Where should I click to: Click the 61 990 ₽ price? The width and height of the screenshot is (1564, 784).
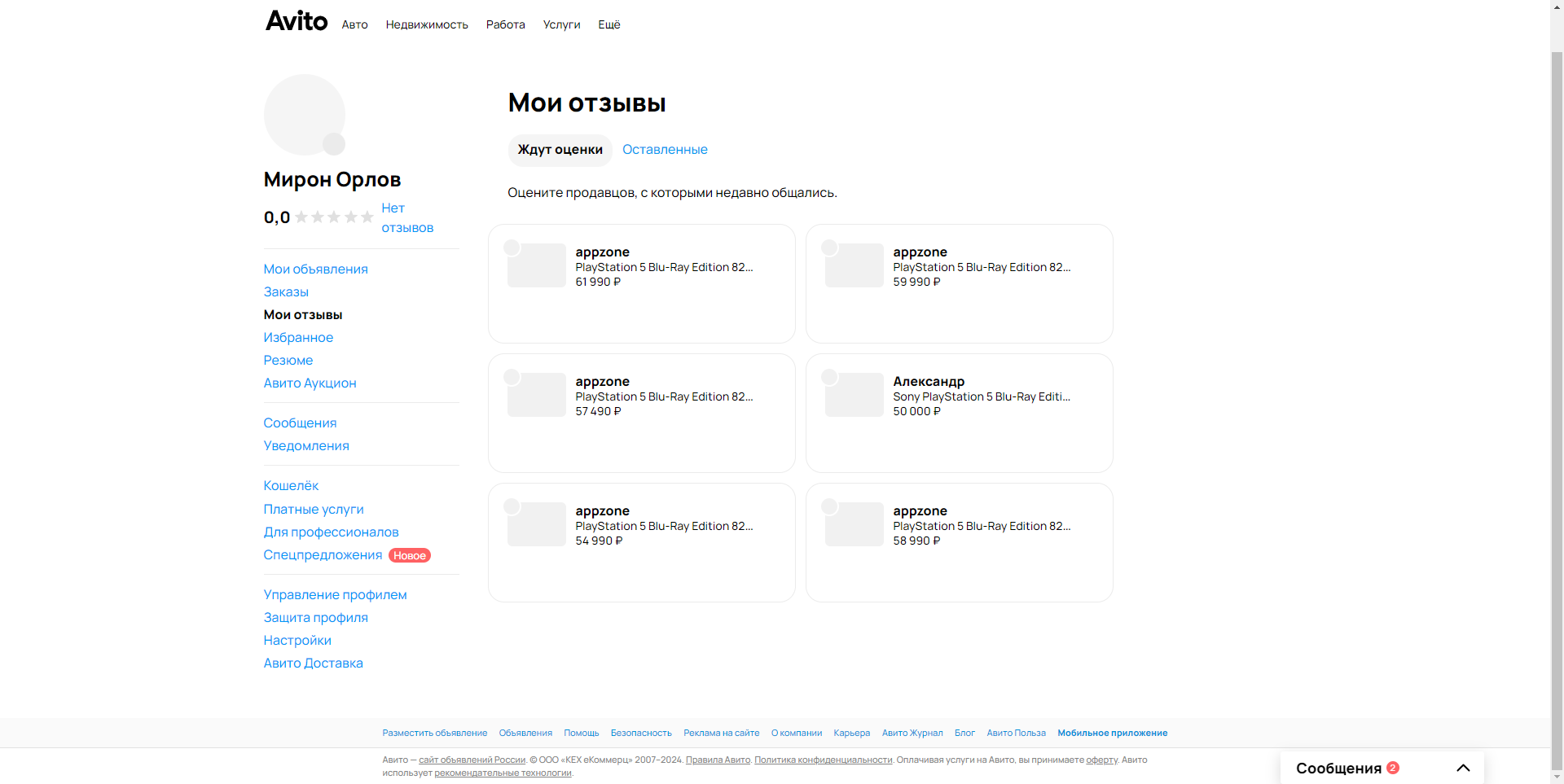tap(598, 283)
